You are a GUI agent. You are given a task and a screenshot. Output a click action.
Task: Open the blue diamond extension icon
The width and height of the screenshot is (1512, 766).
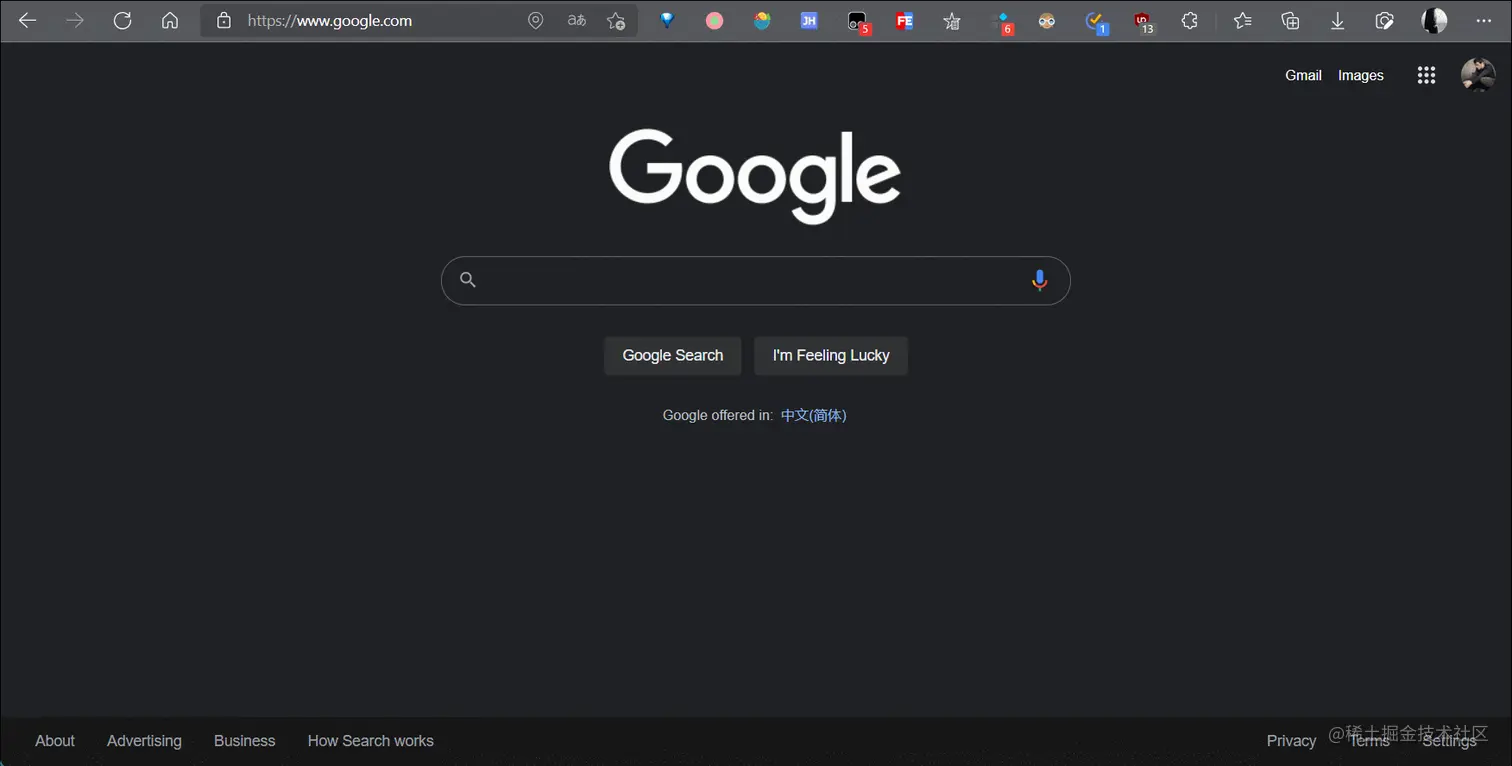point(666,20)
